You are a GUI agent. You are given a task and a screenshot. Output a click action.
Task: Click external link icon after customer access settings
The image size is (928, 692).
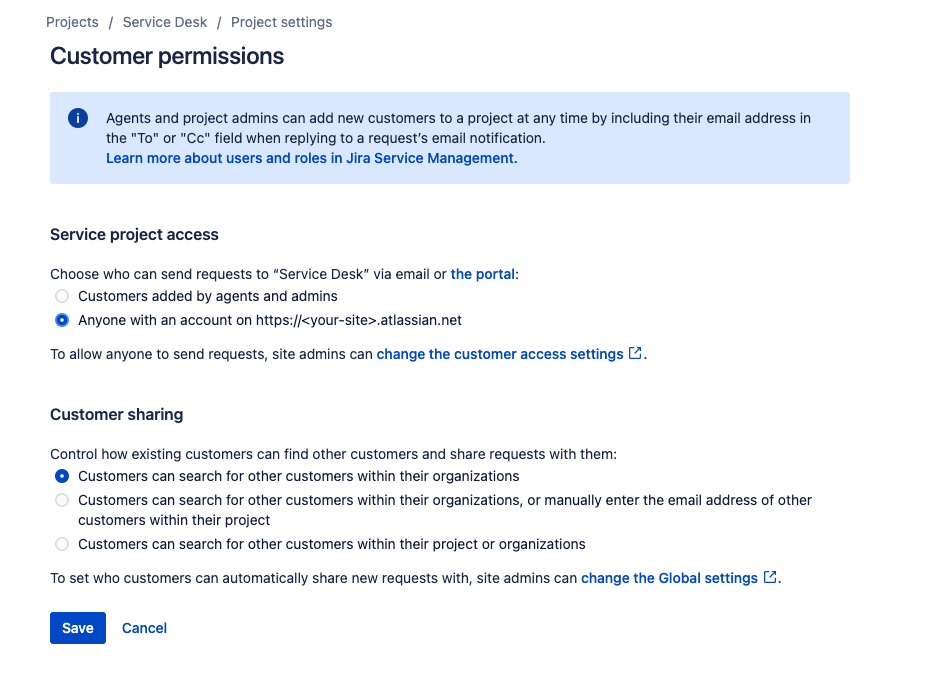point(635,353)
